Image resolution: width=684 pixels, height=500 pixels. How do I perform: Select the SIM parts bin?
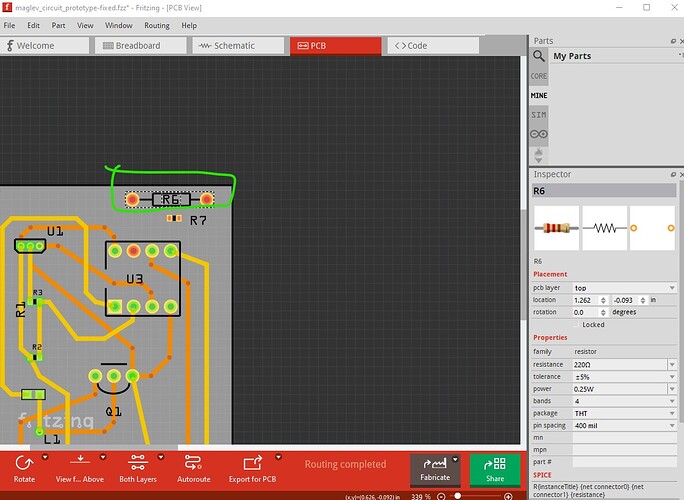539,115
